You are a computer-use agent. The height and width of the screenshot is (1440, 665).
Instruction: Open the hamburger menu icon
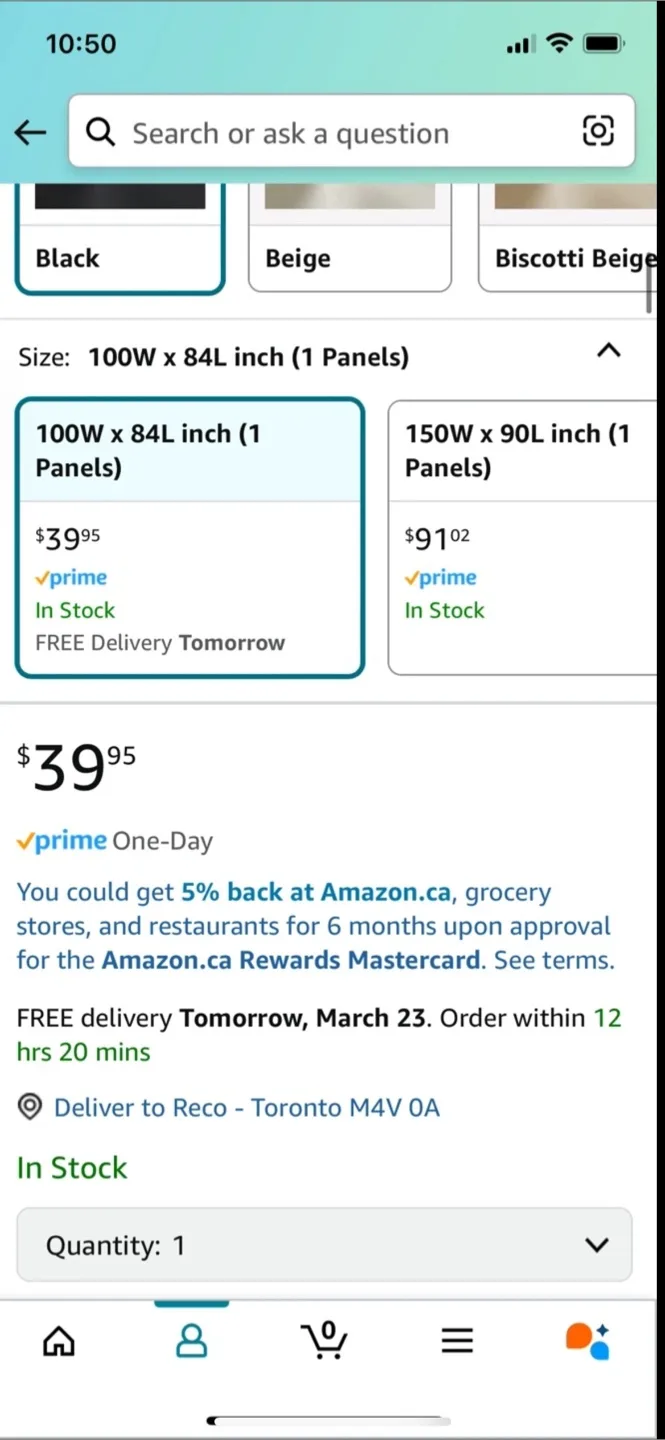pos(457,1340)
